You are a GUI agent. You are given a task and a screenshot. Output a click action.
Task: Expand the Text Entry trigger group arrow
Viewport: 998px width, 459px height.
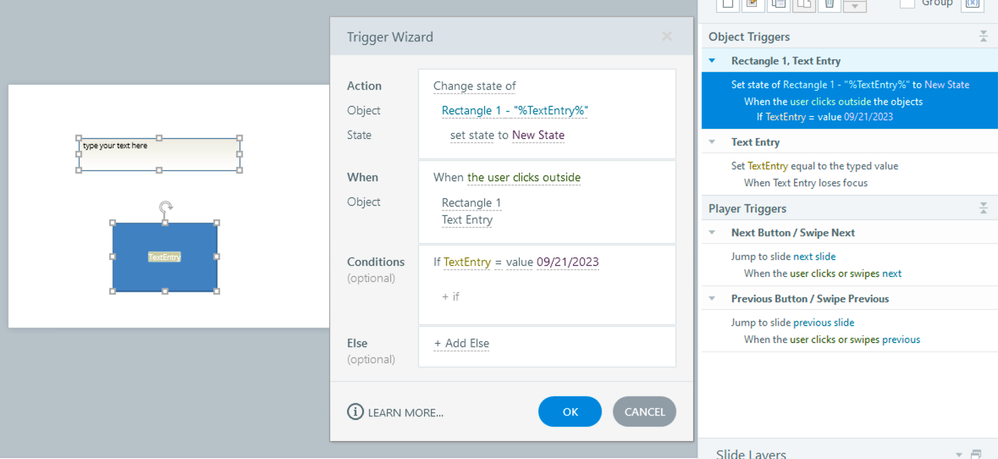click(x=712, y=142)
